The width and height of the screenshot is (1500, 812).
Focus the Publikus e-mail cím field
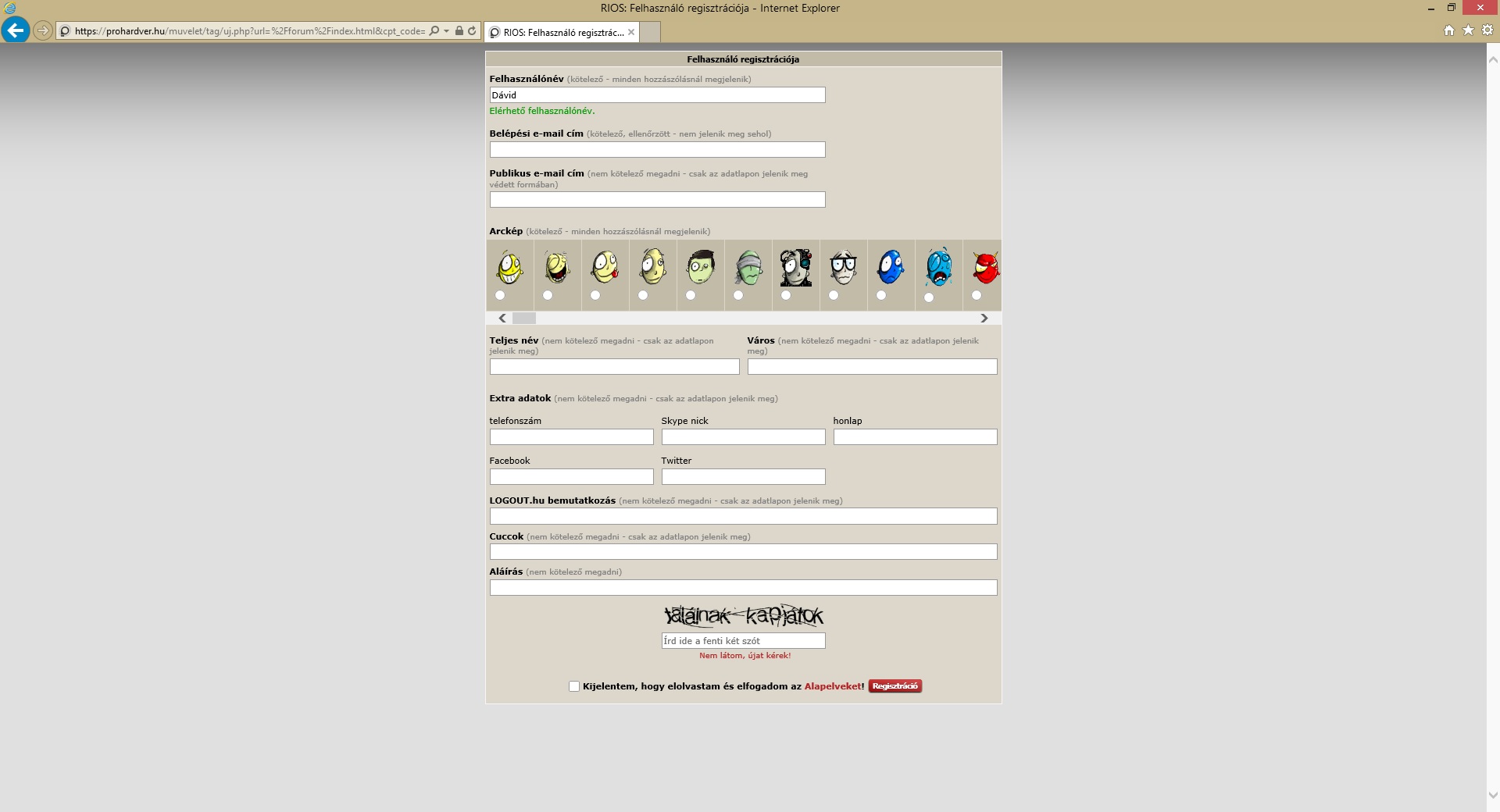(657, 200)
